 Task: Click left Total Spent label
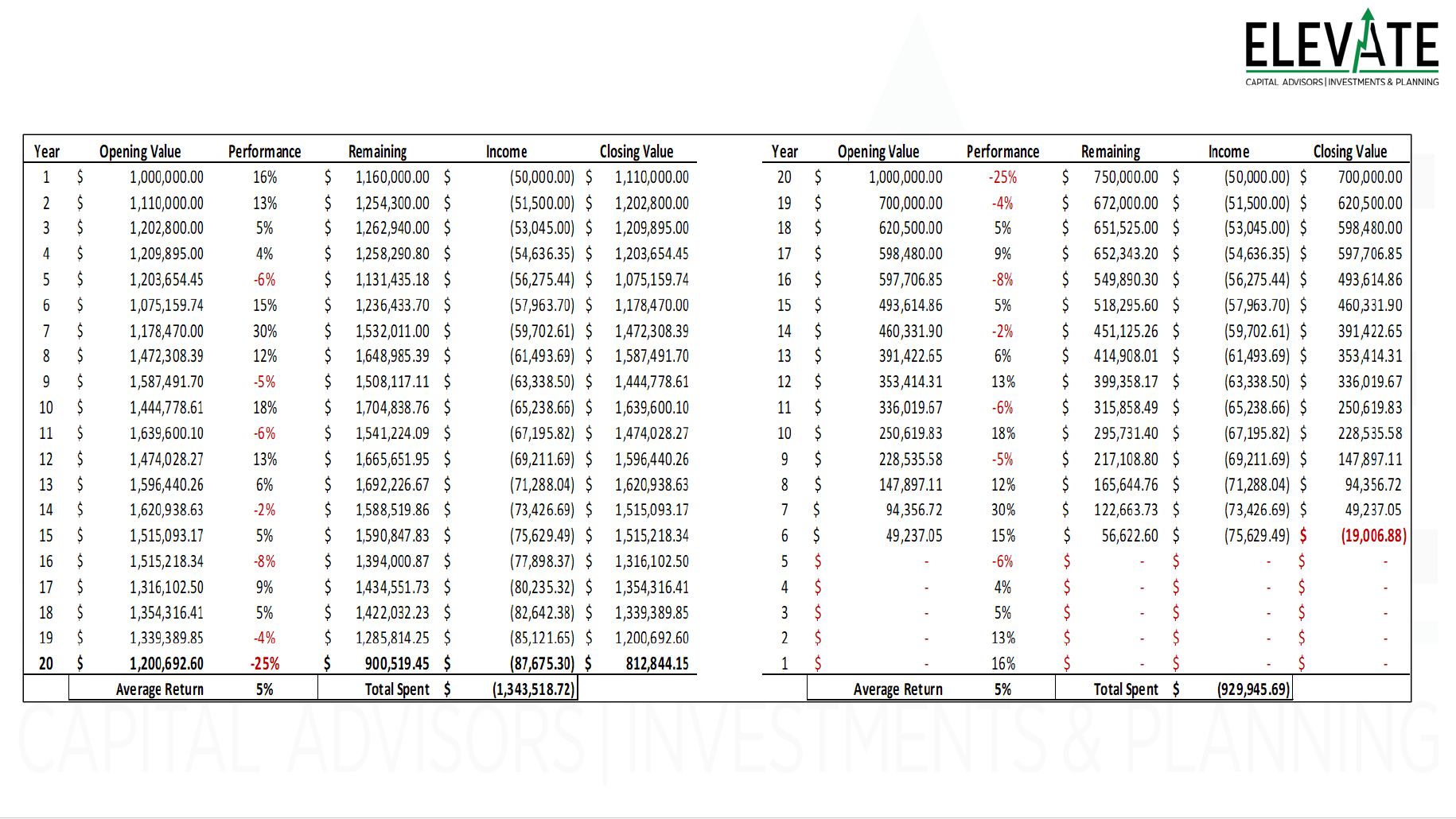tap(397, 689)
